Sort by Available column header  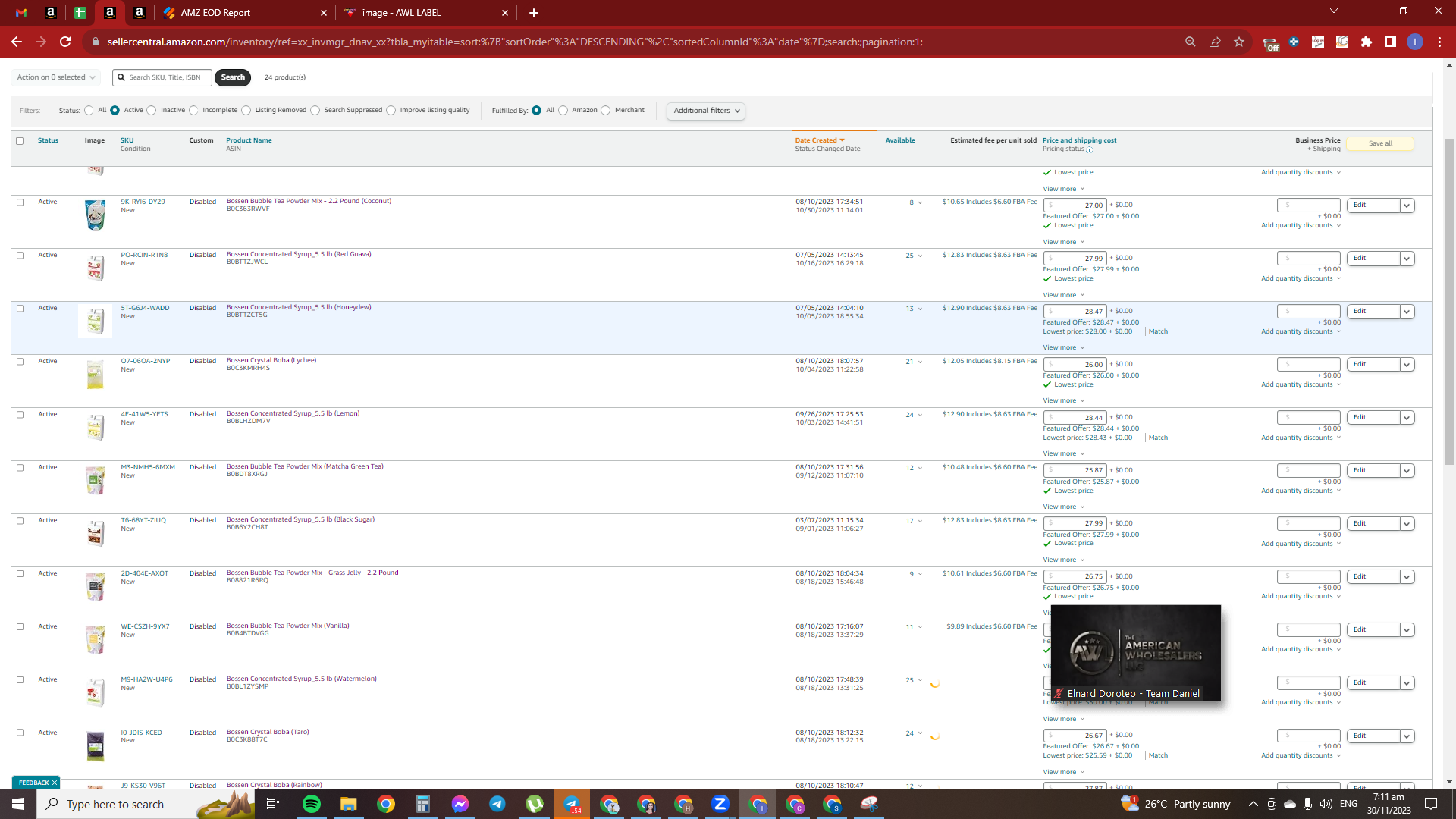coord(900,140)
